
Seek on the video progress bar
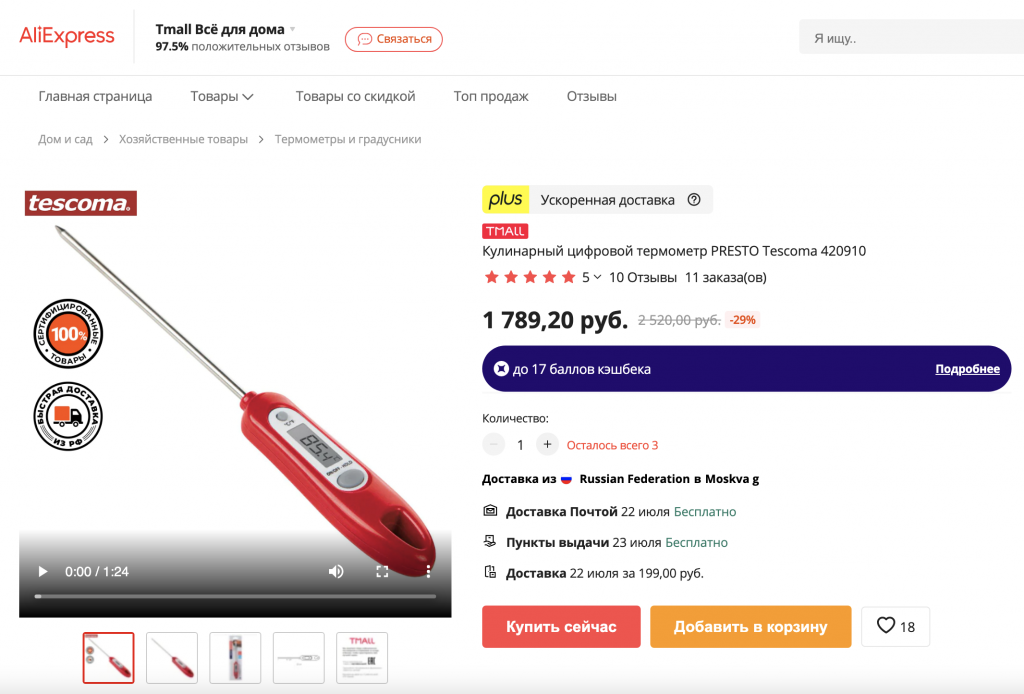[235, 596]
